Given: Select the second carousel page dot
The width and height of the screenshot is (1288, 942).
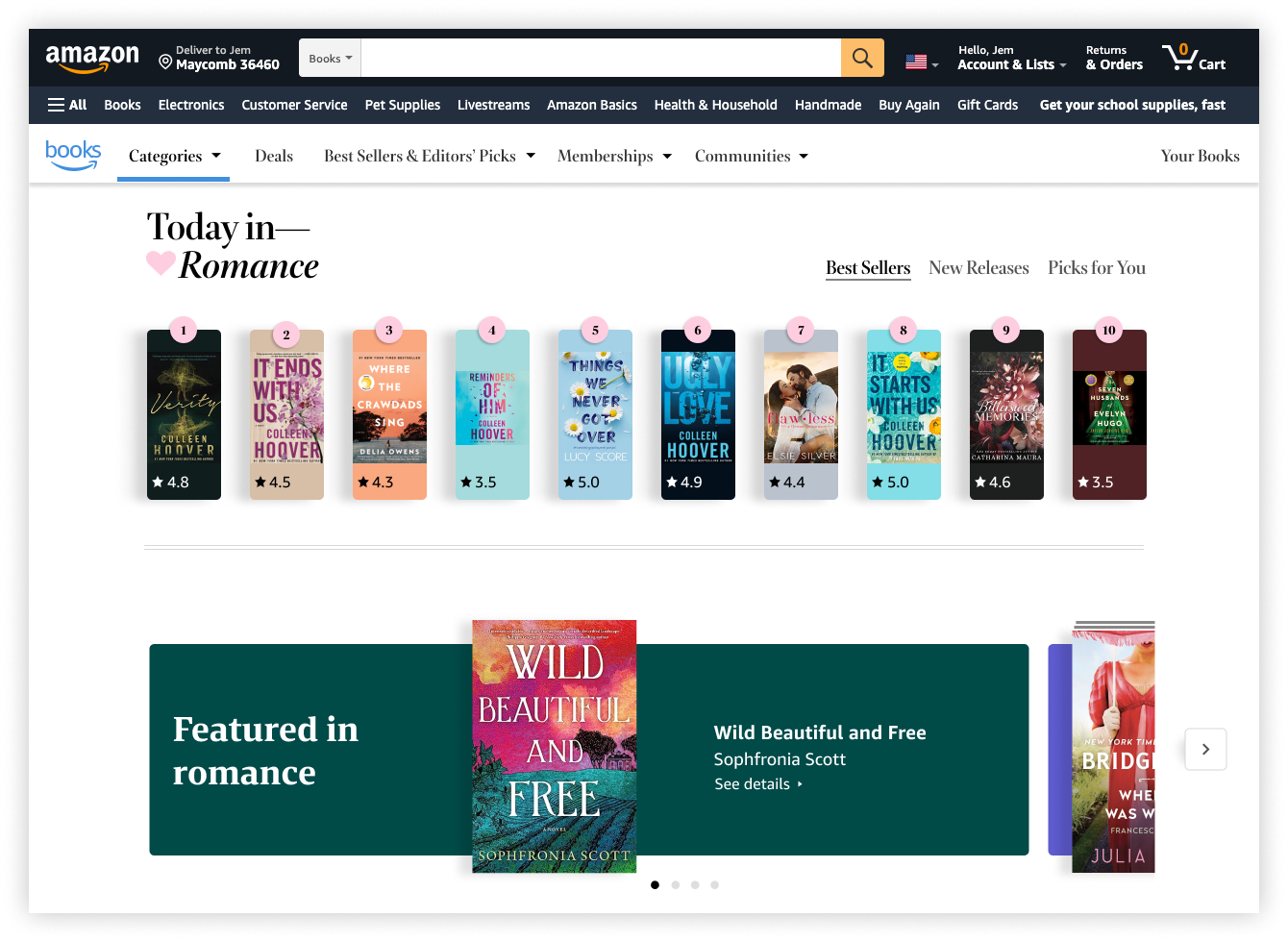Looking at the screenshot, I should (x=676, y=885).
